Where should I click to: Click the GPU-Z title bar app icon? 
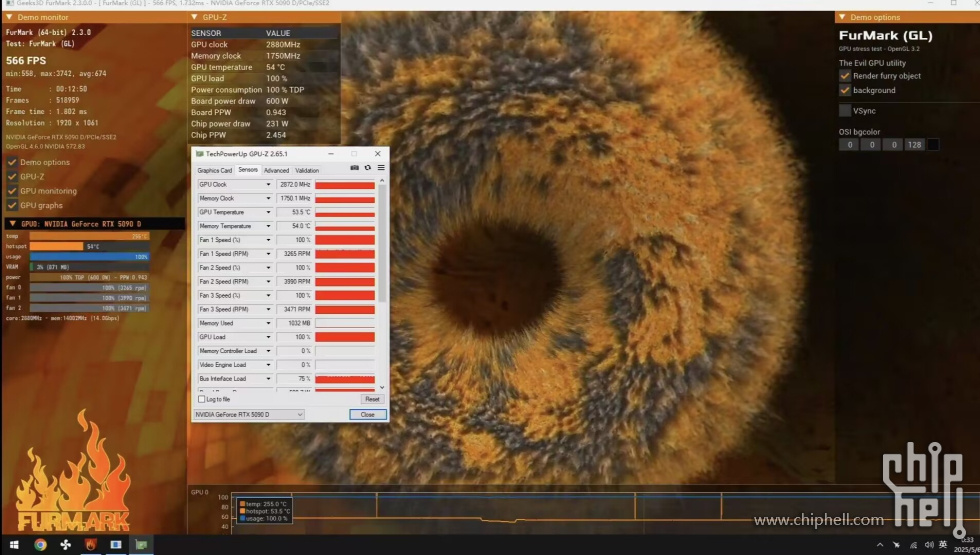tap(199, 154)
